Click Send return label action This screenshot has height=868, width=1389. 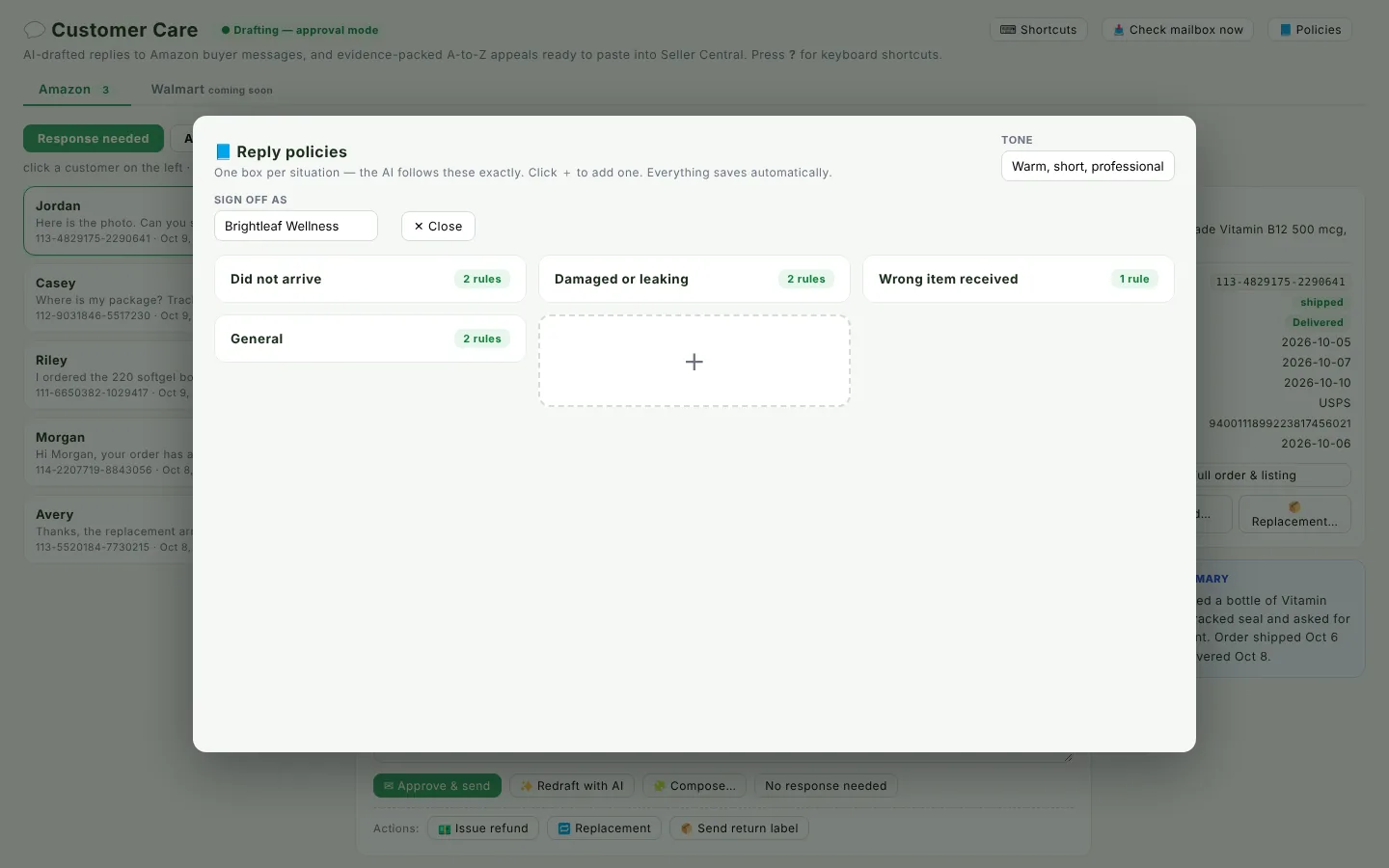click(x=740, y=828)
